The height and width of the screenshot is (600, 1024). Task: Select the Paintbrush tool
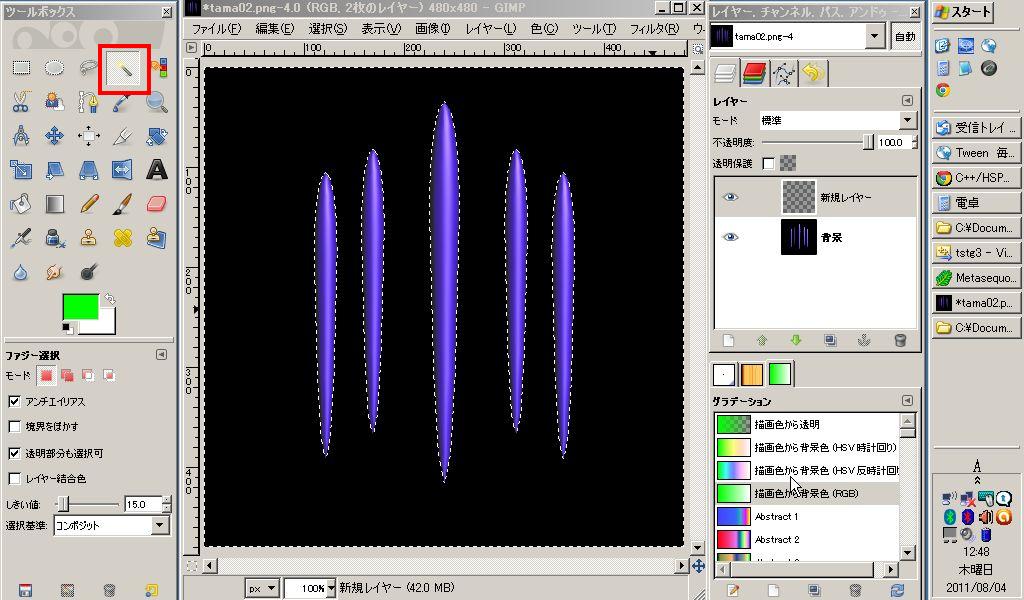pos(122,204)
